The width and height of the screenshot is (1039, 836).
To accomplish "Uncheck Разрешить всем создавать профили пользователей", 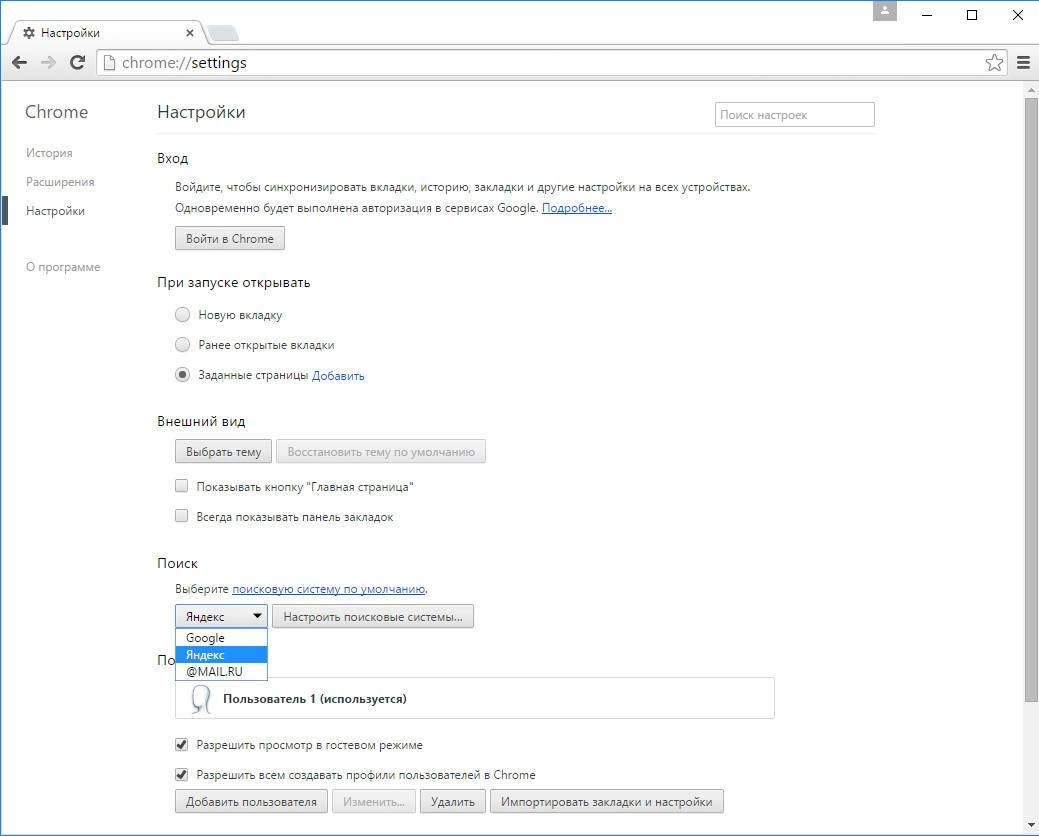I will click(x=182, y=774).
